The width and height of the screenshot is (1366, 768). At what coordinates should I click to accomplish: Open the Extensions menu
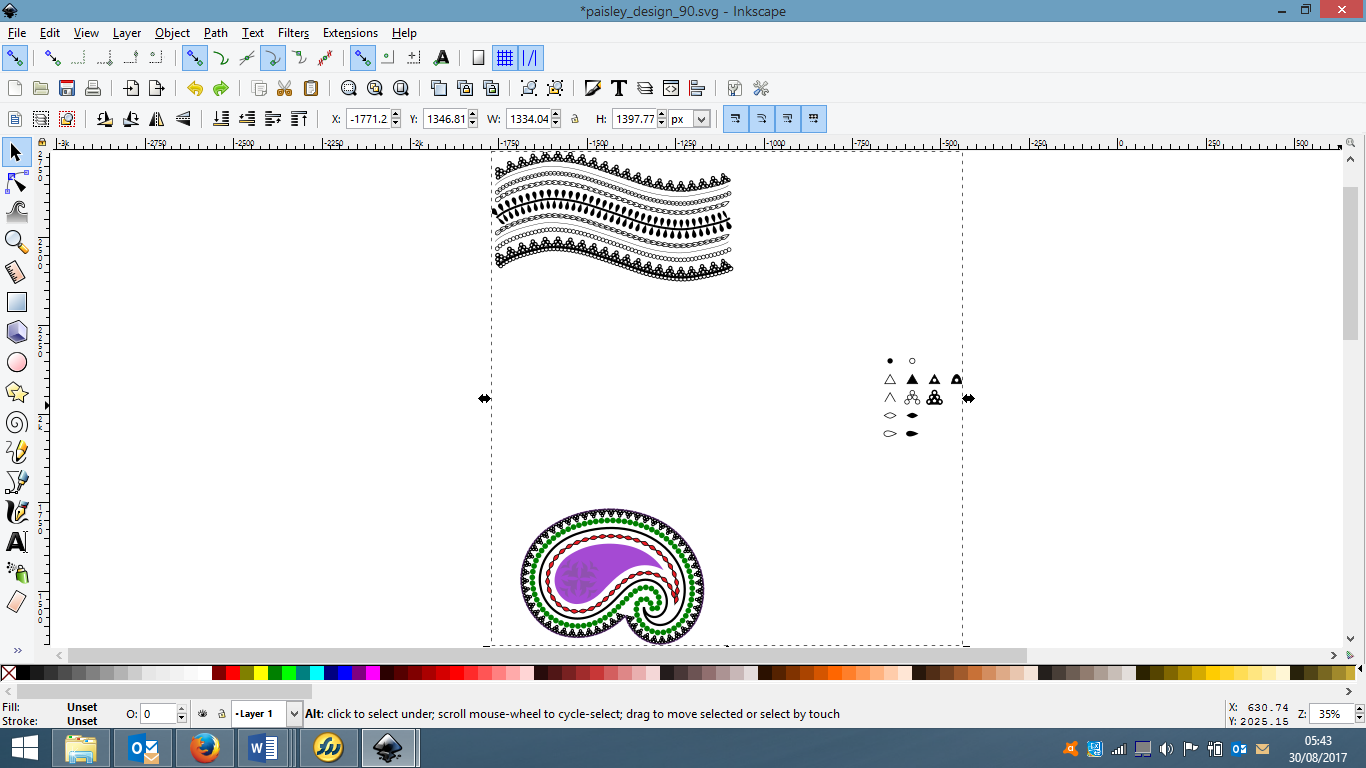point(350,32)
